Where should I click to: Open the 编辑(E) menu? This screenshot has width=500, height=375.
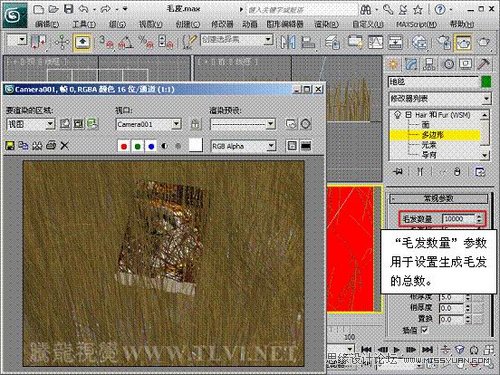(47, 24)
